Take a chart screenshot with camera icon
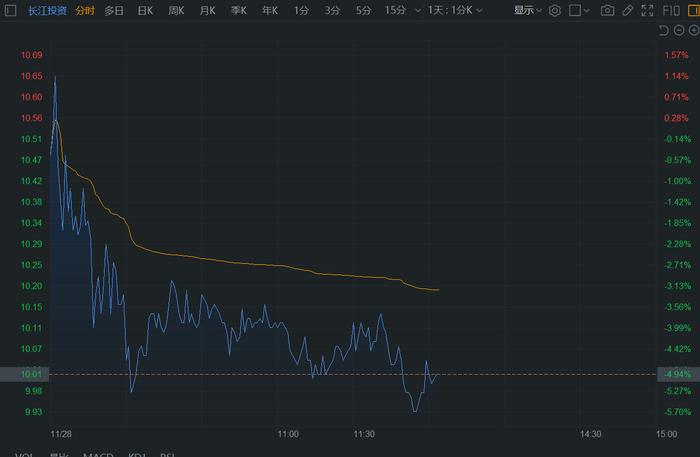This screenshot has height=457, width=700. coord(607,10)
